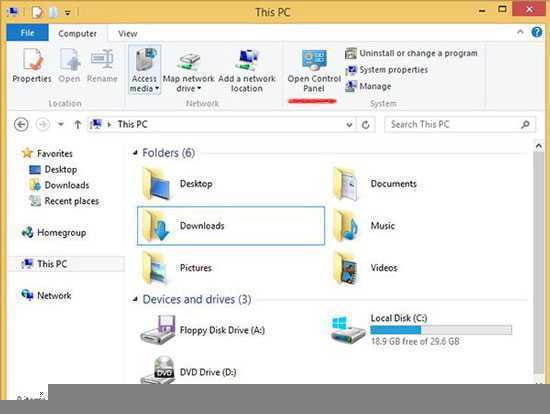Screen dimensions: 550x414
Task: Select Uninstall or change a program
Action: [x=411, y=53]
